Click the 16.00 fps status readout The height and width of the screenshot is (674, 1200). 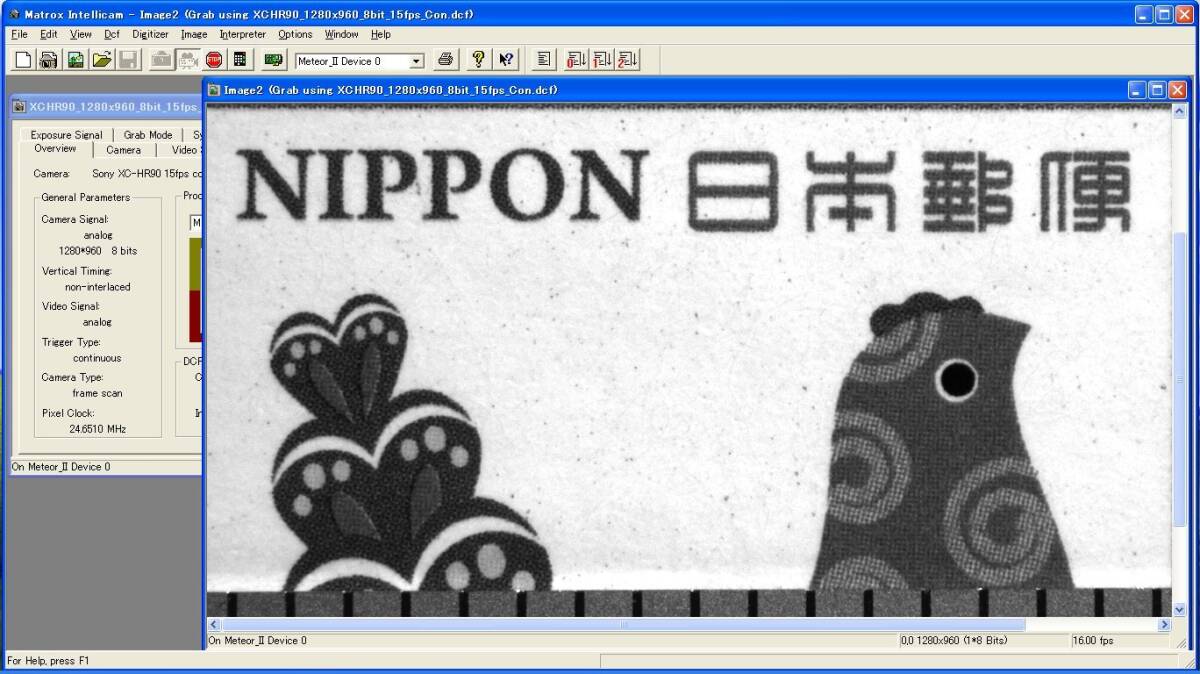coord(1093,641)
